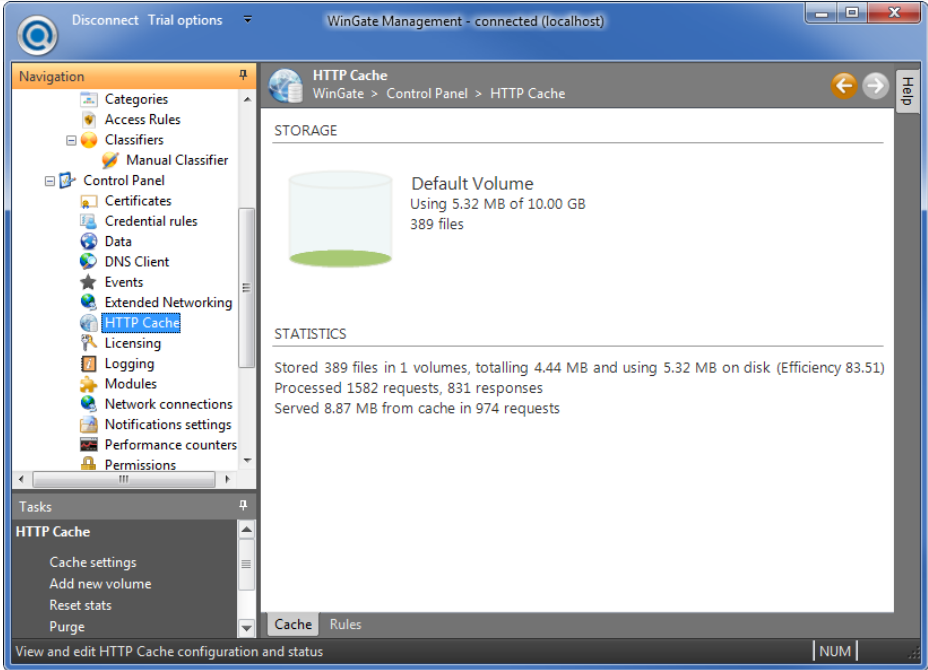Switch to the Rules tab
This screenshot has width=928, height=670.
[346, 624]
